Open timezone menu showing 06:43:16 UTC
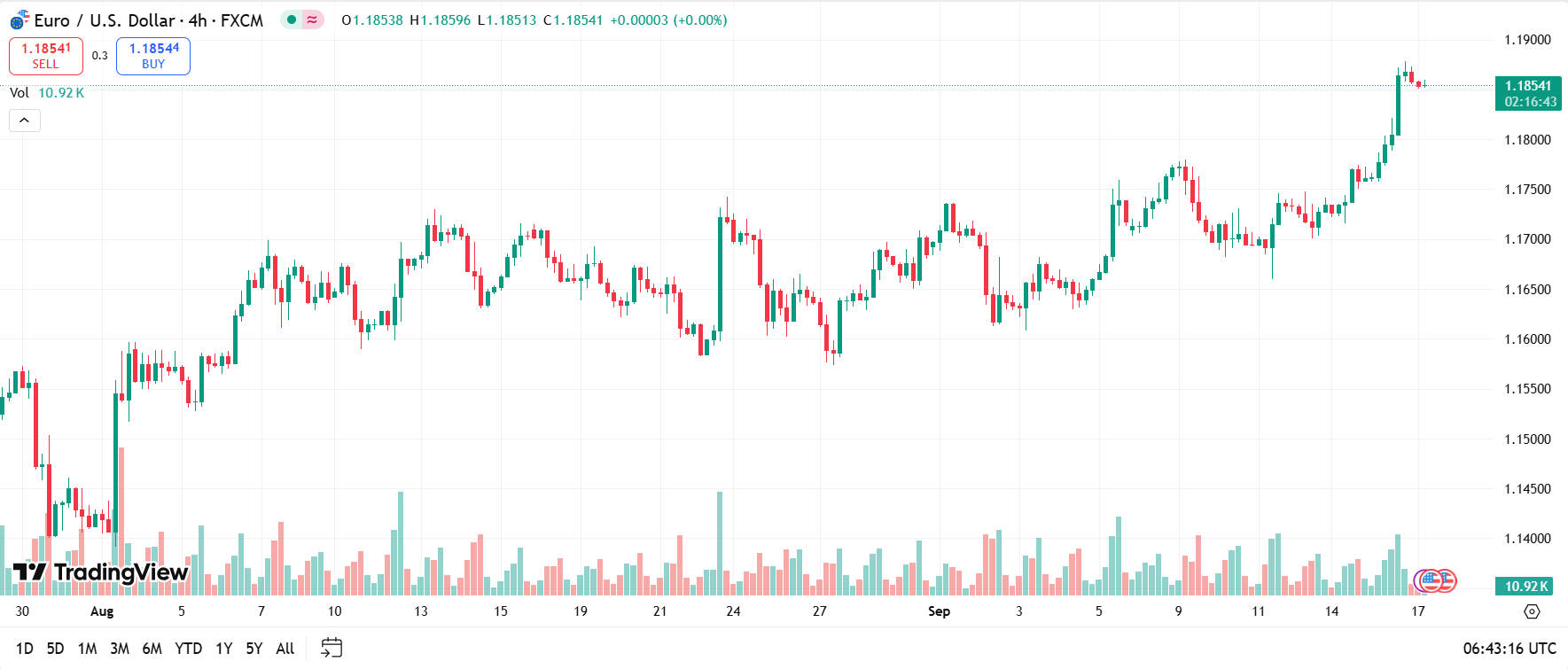The image size is (1568, 669). click(1509, 649)
